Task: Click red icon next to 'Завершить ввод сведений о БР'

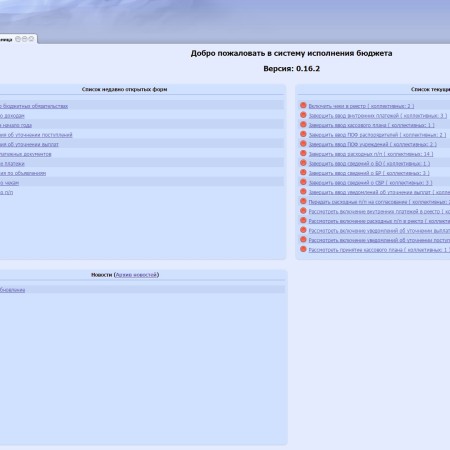Action: [303, 173]
